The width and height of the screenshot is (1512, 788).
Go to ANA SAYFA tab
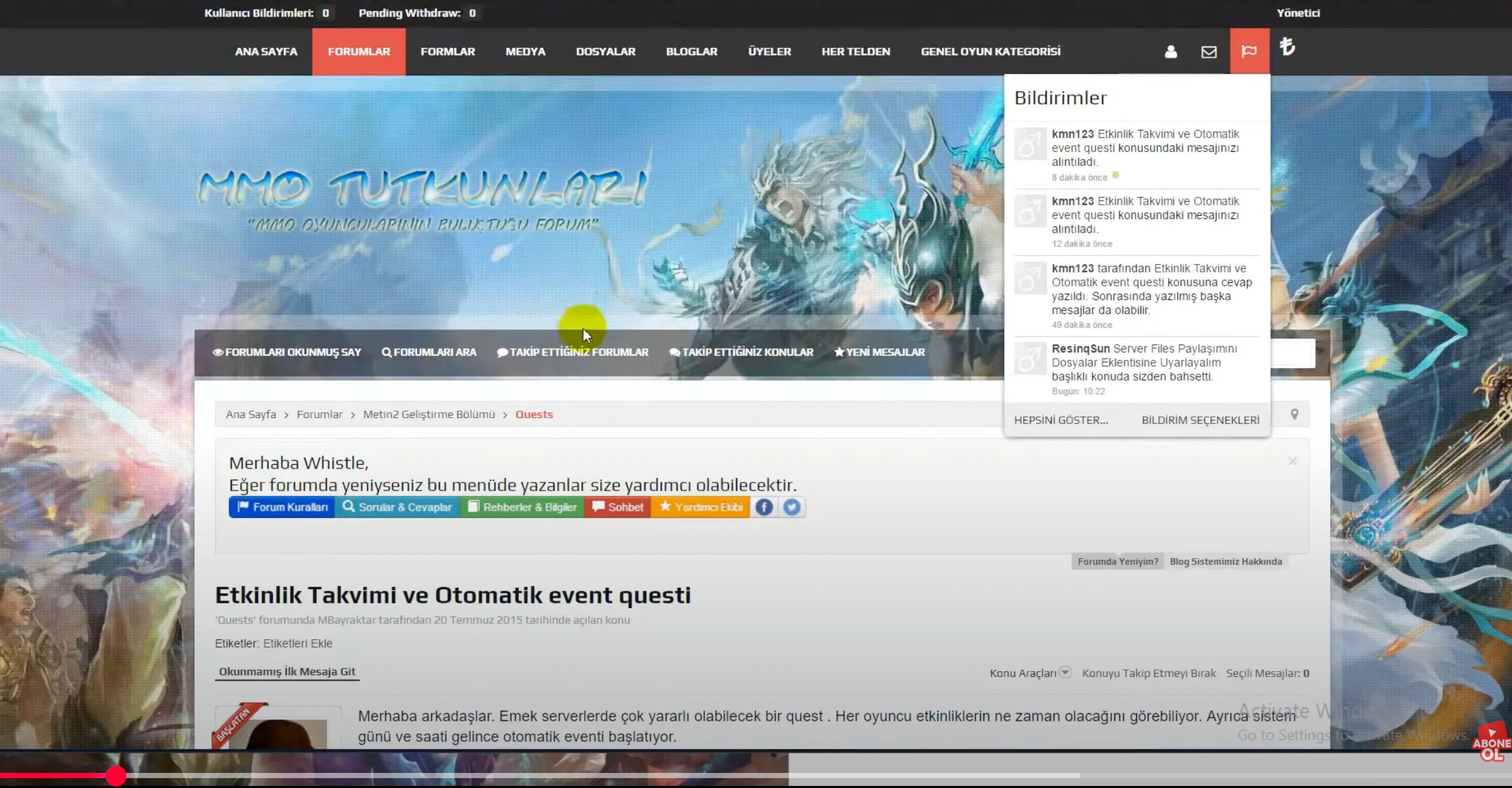[266, 51]
